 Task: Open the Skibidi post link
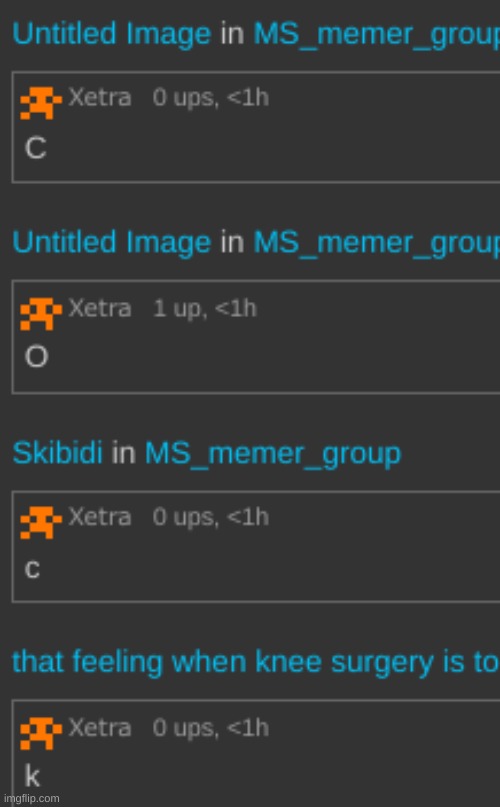[x=57, y=453]
